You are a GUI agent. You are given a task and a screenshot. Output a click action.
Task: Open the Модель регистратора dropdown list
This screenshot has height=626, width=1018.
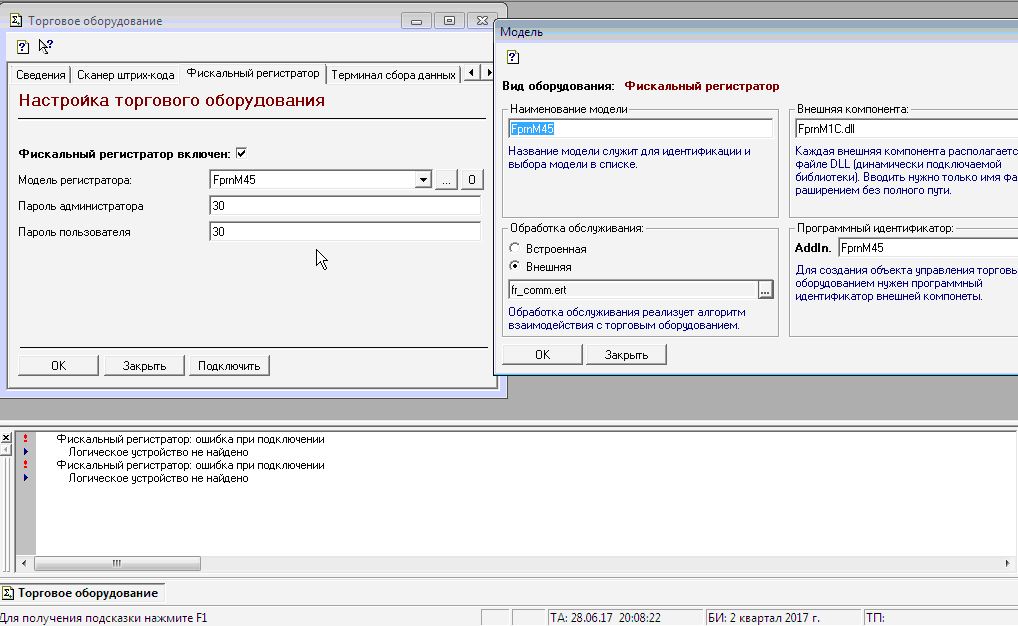point(423,180)
